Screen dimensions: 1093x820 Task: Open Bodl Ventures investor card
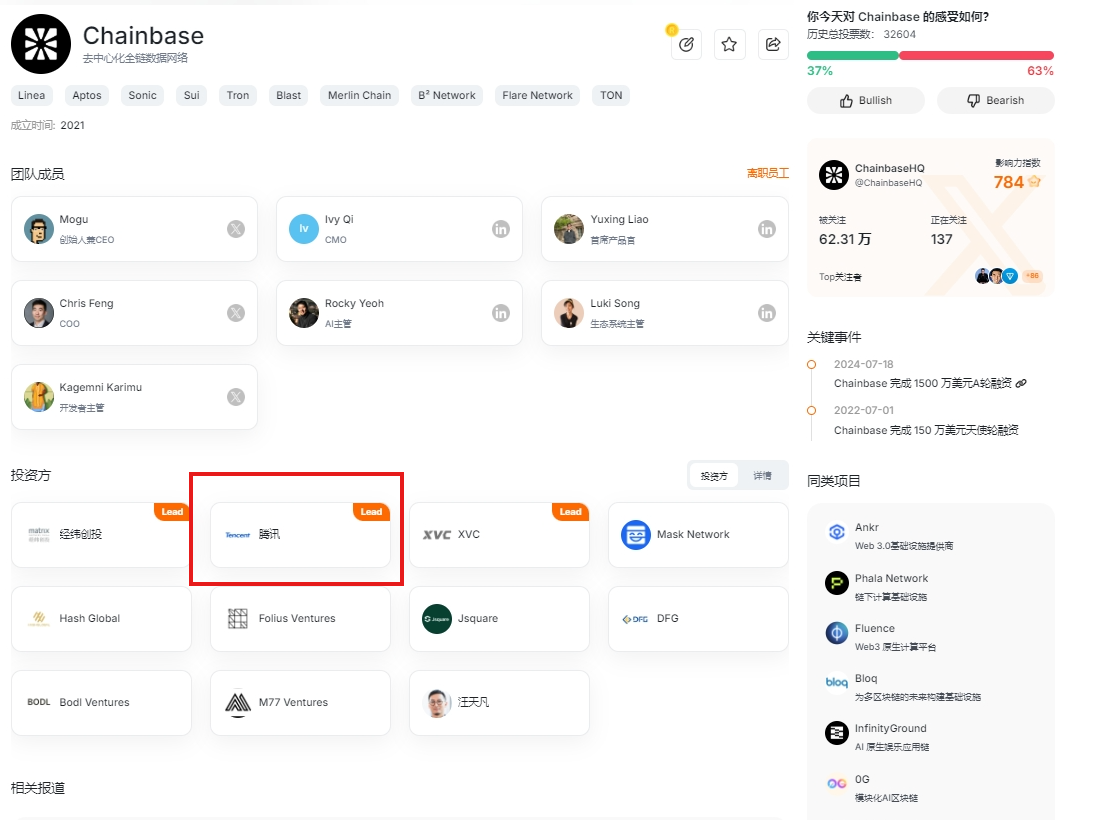[x=101, y=703]
